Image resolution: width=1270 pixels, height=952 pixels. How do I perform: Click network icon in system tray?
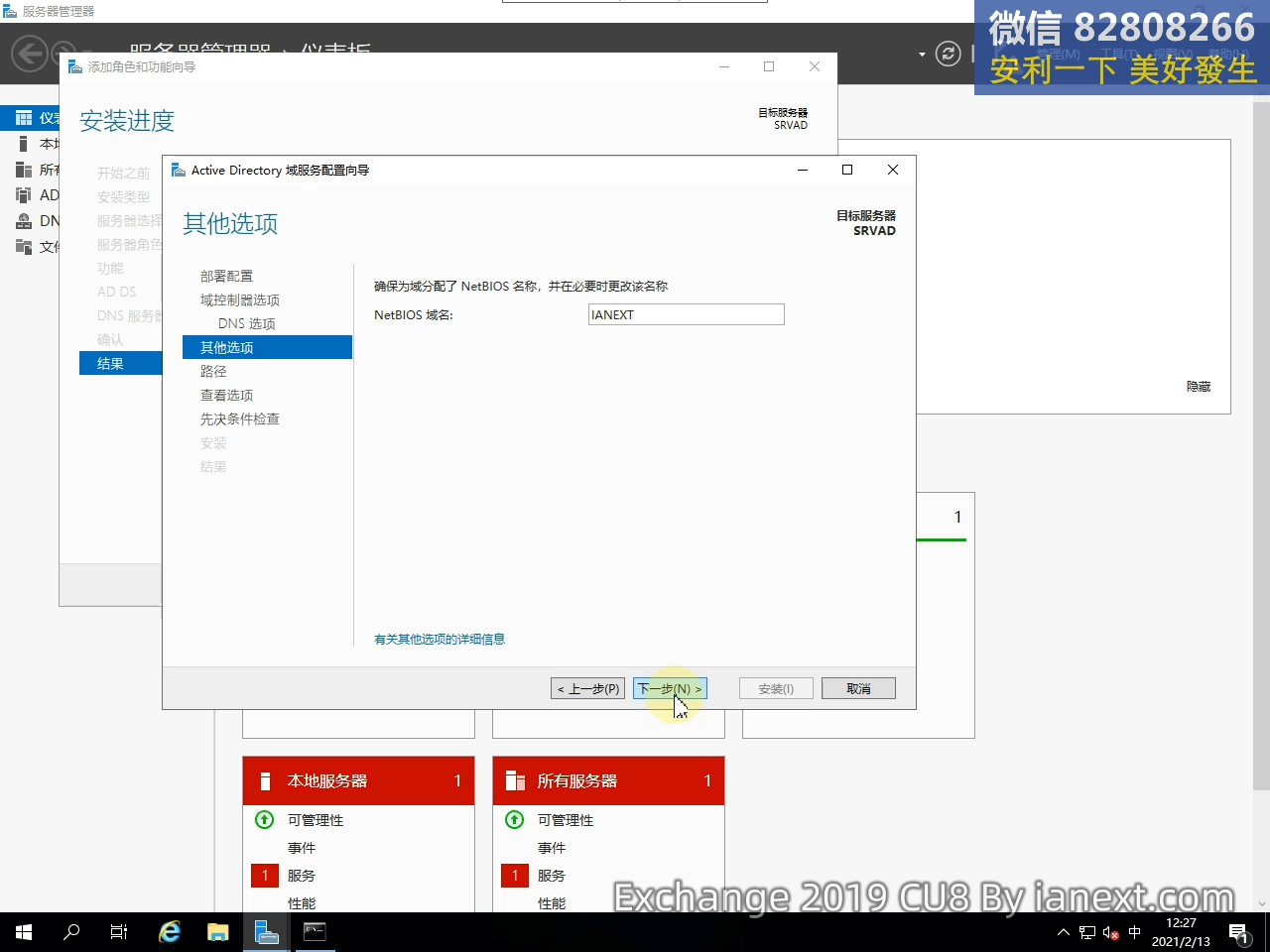[x=1087, y=932]
